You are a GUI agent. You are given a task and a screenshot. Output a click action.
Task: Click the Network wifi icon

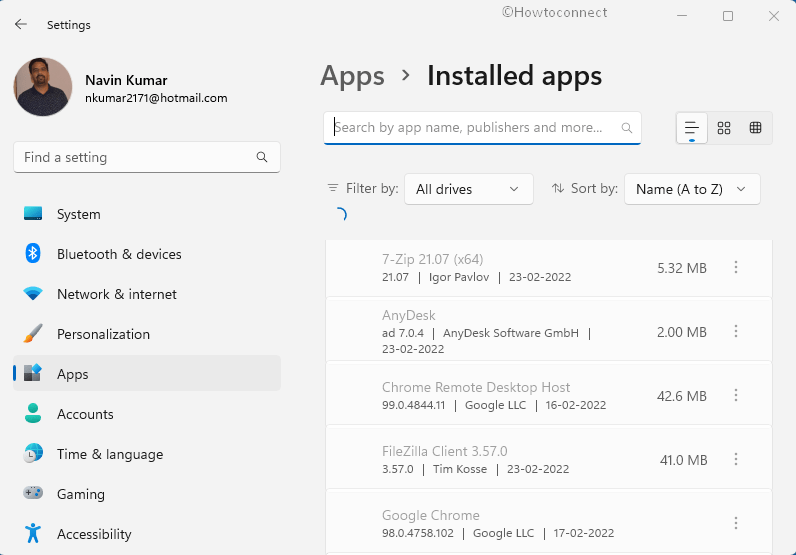(33, 293)
